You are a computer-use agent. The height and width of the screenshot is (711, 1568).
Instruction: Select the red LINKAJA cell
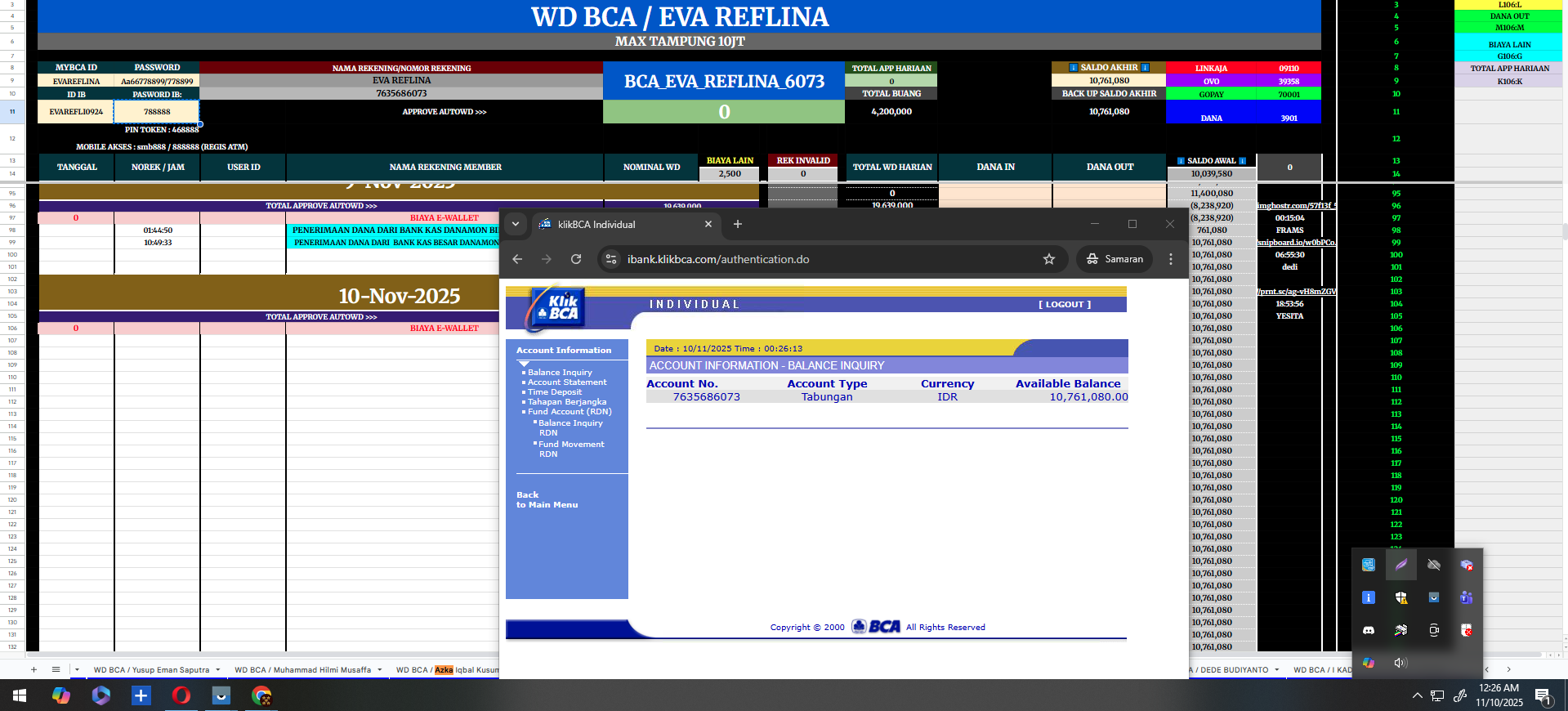pos(1211,69)
